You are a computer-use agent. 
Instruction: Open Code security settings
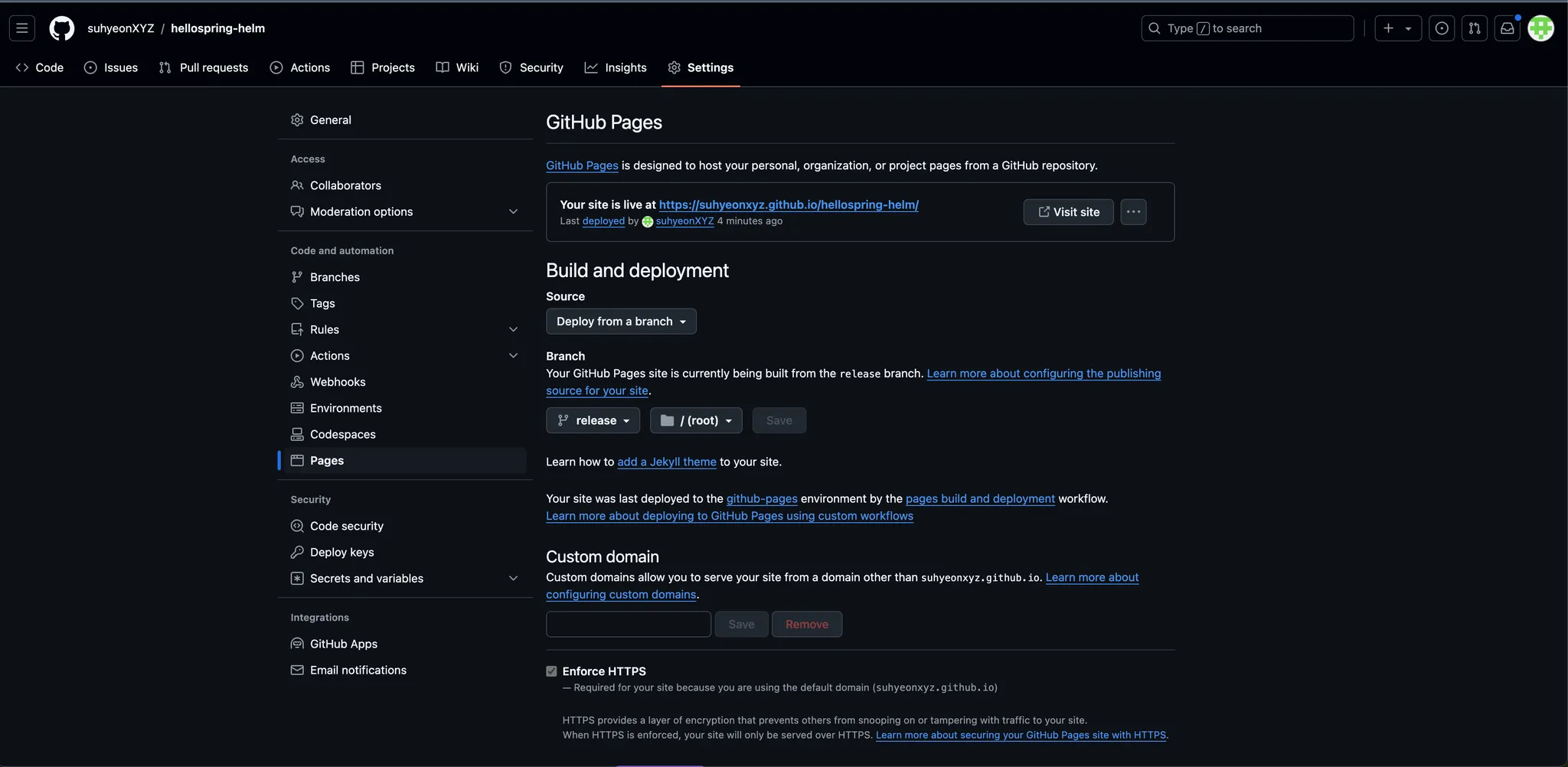point(405,526)
